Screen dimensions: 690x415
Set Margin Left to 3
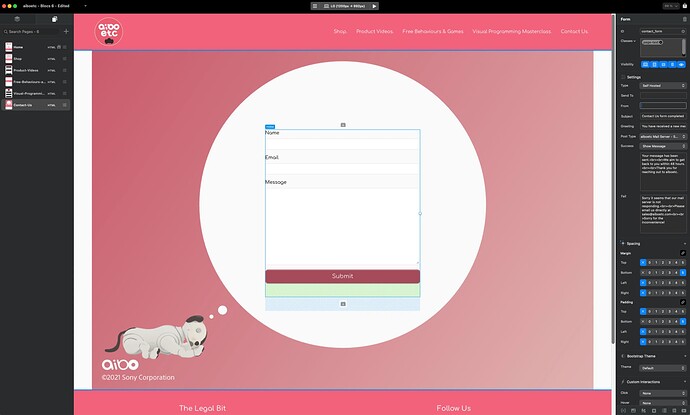coord(670,283)
